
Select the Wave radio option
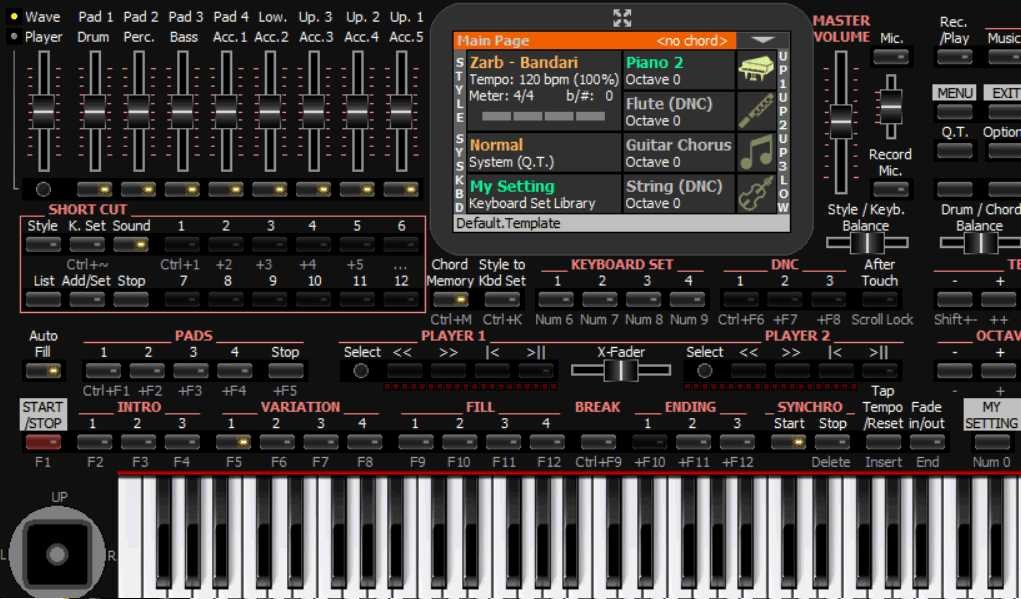(x=14, y=17)
